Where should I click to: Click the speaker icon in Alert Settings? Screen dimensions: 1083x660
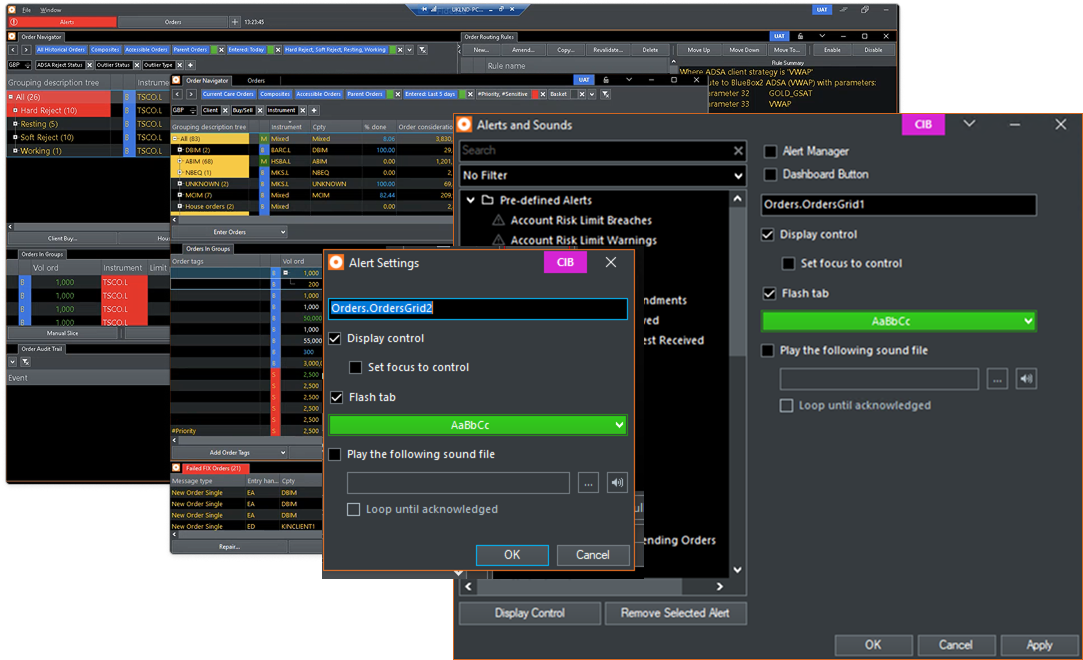click(617, 482)
